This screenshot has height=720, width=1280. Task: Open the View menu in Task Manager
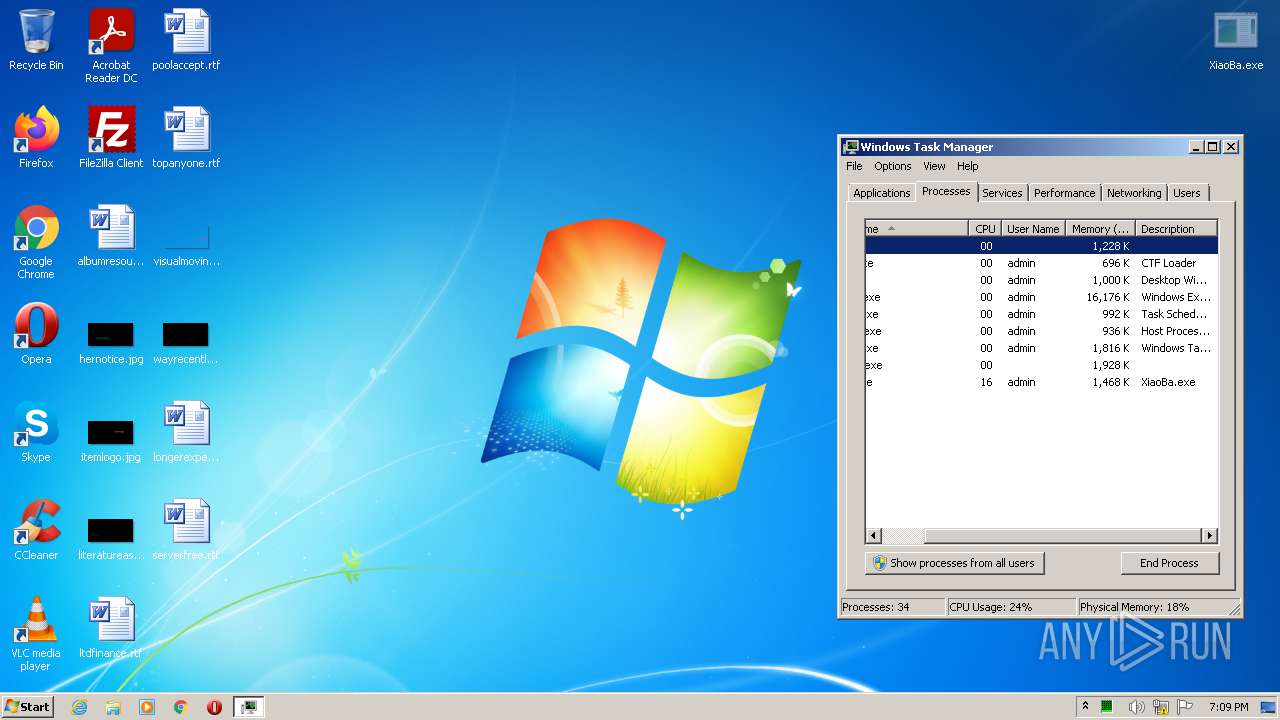934,166
